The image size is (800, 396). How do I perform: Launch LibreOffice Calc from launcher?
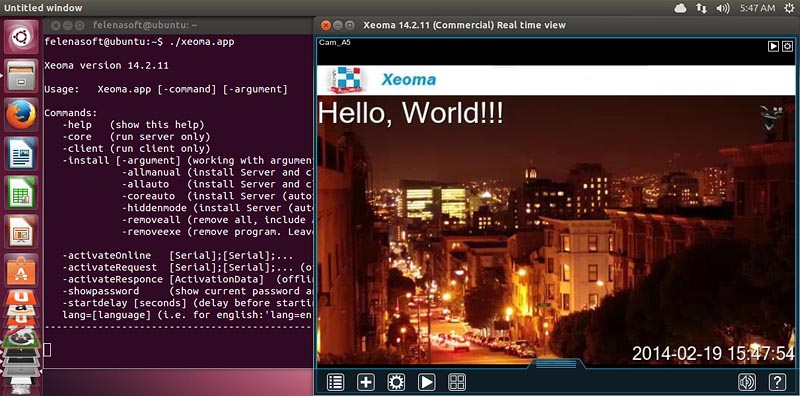(x=21, y=192)
